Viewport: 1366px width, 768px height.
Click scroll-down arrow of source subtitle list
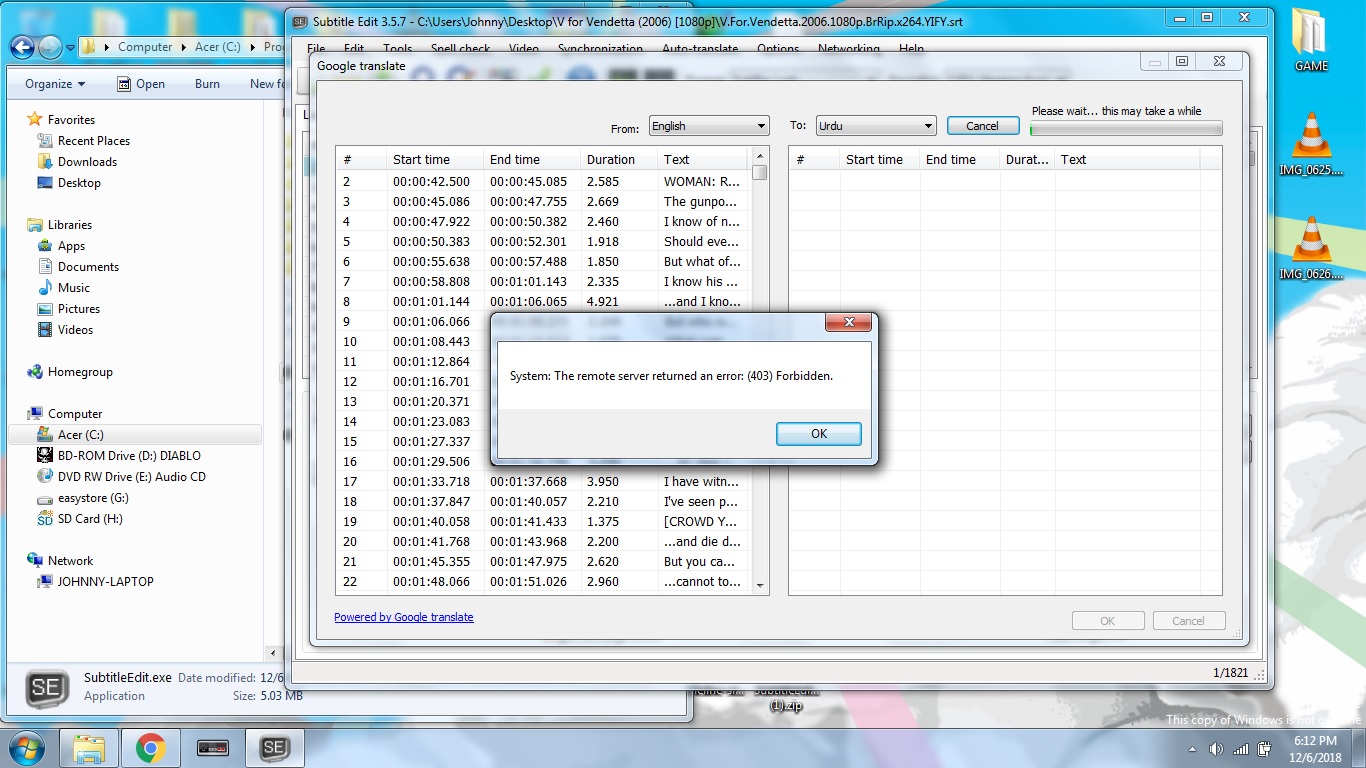point(760,585)
